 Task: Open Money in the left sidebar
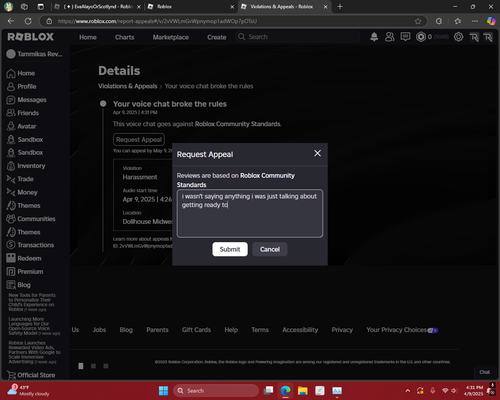click(x=22, y=192)
